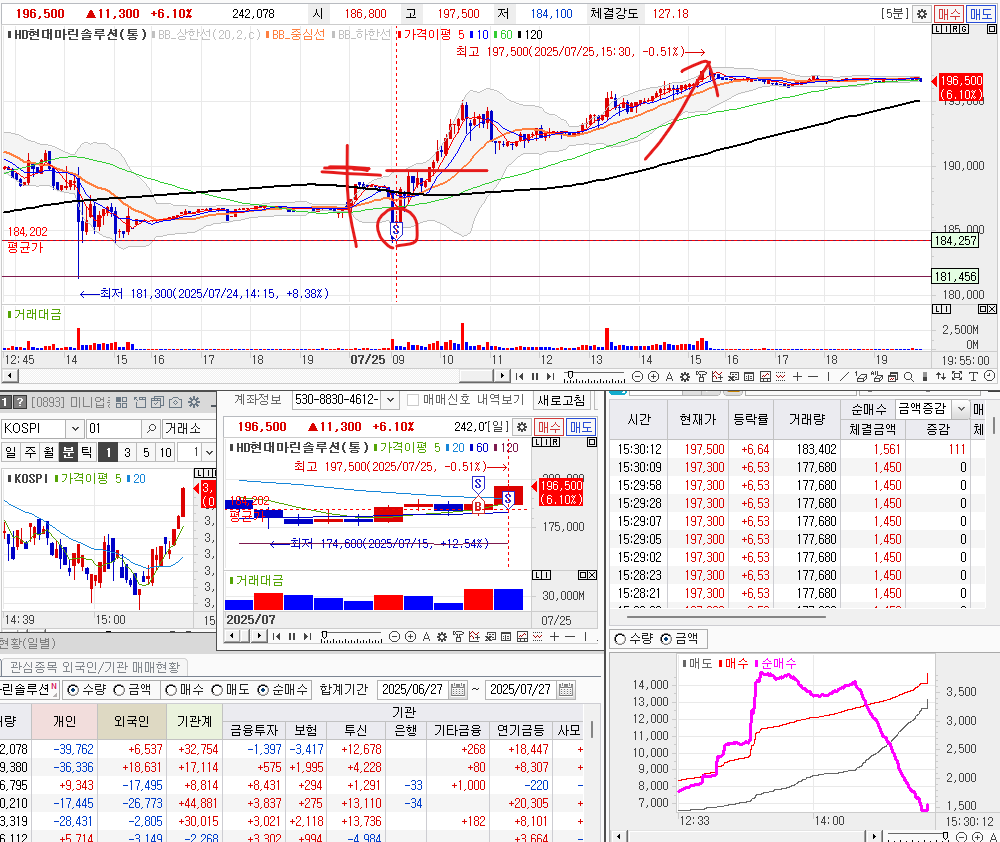Click gear icon next to 242,0 일 label
This screenshot has height=842, width=1000.
[x=522, y=427]
